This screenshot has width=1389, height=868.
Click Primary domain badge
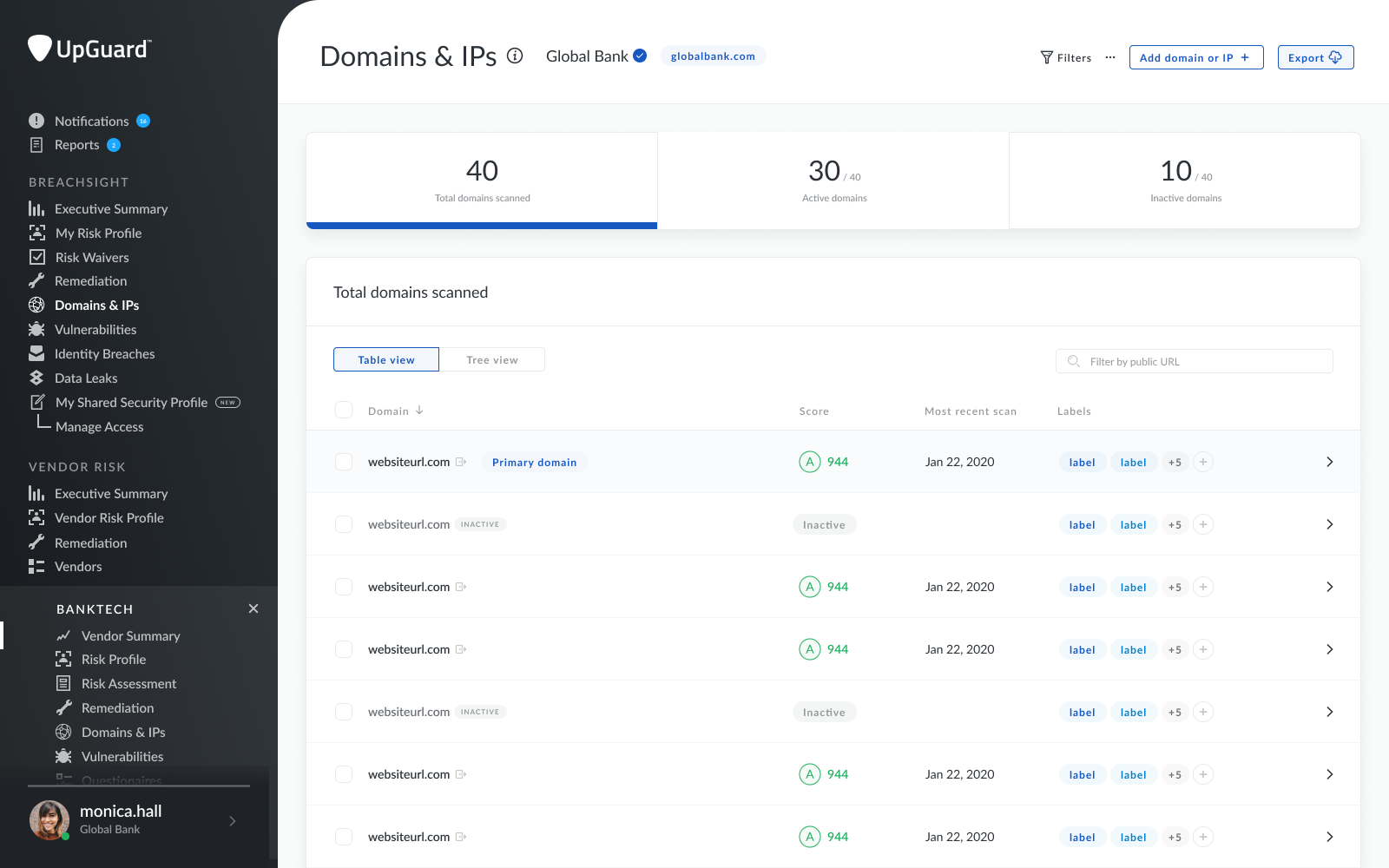(x=534, y=462)
